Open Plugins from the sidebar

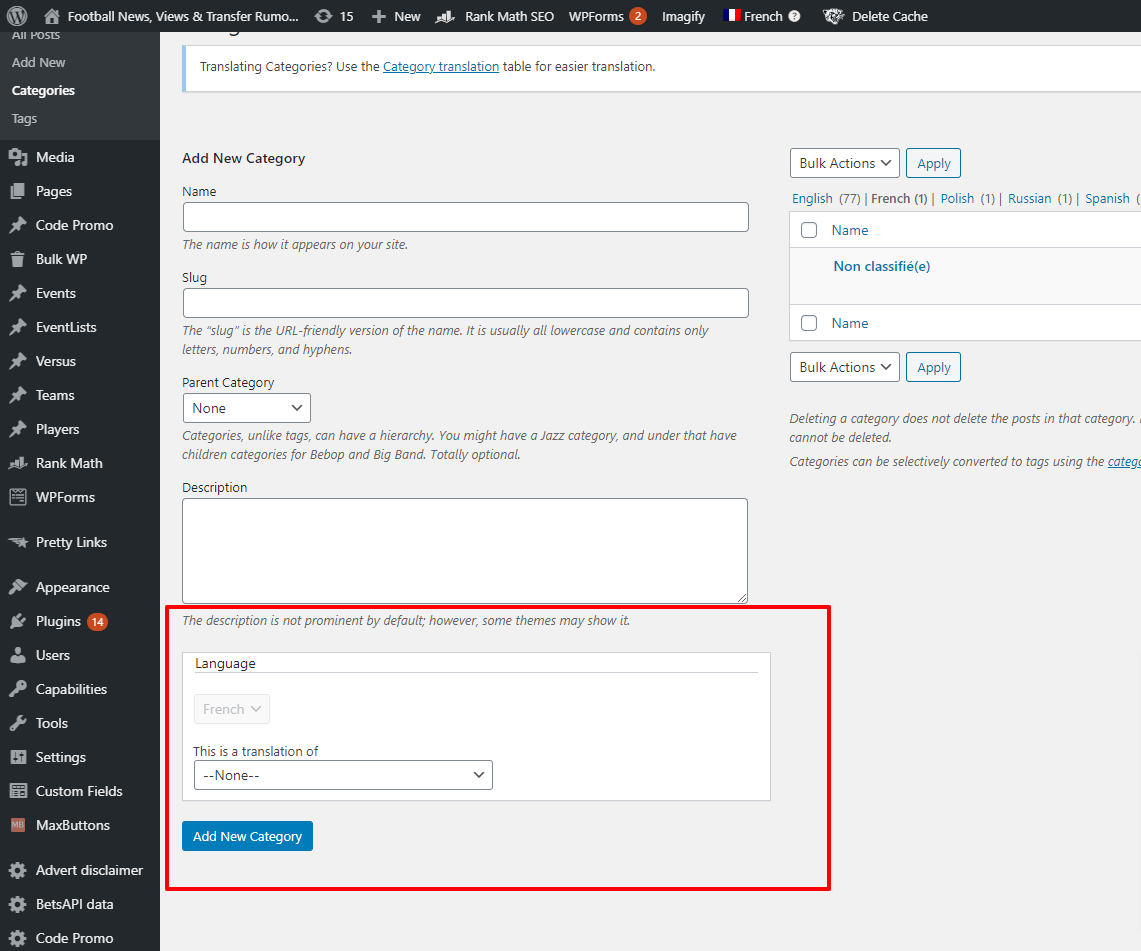point(58,621)
